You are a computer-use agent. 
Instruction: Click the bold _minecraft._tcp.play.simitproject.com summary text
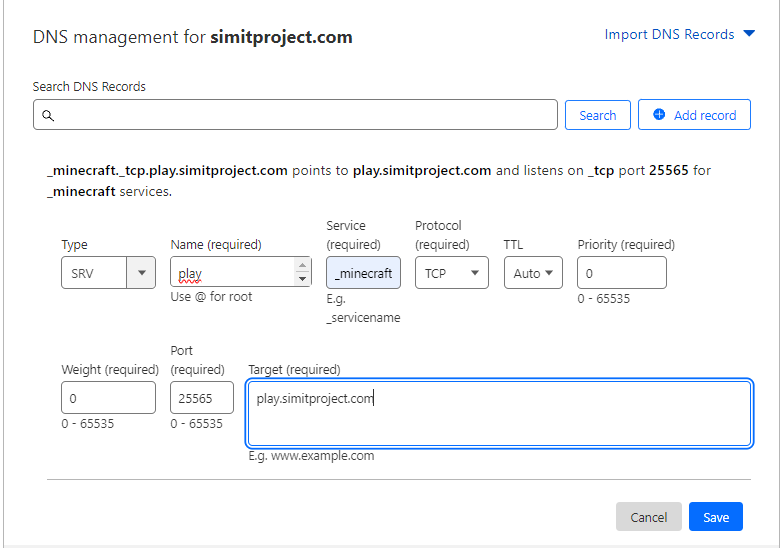pos(167,171)
